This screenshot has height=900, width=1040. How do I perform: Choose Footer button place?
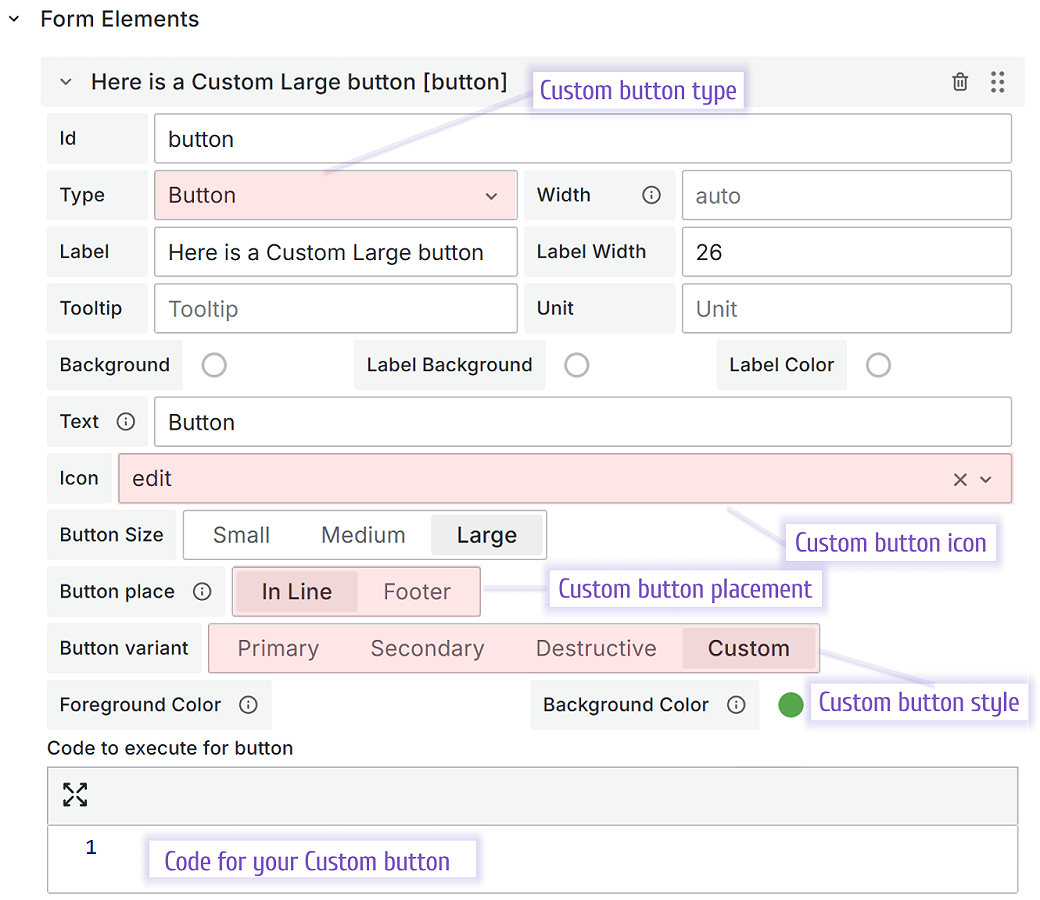[417, 592]
